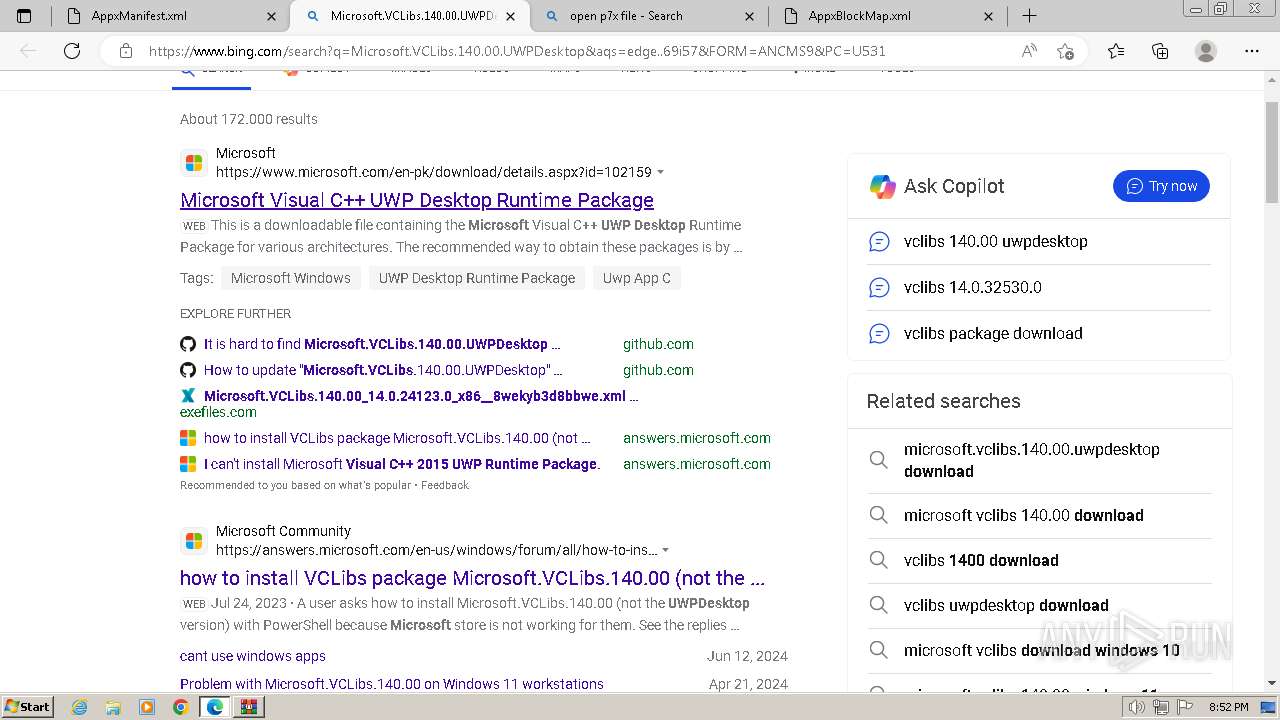1280x720 pixels.
Task: Click the scrollbar down arrow
Action: tap(1271, 684)
